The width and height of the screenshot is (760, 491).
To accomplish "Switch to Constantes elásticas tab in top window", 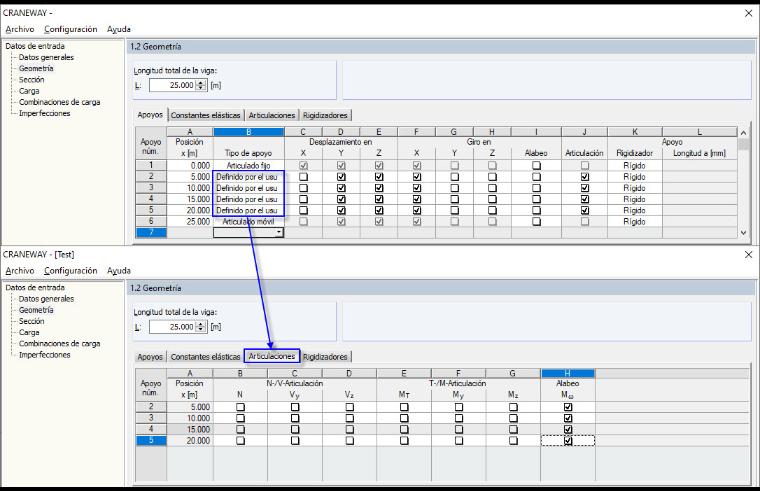I will (206, 115).
